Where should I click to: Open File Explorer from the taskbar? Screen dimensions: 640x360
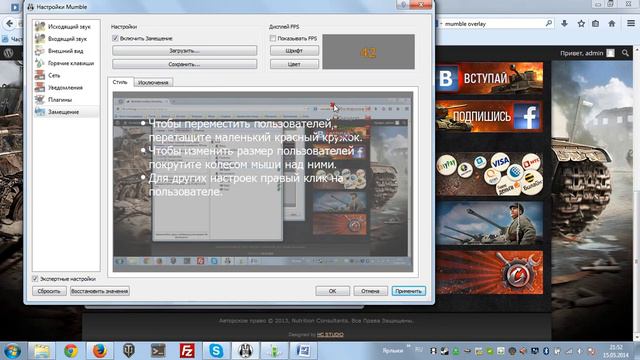pos(41,351)
